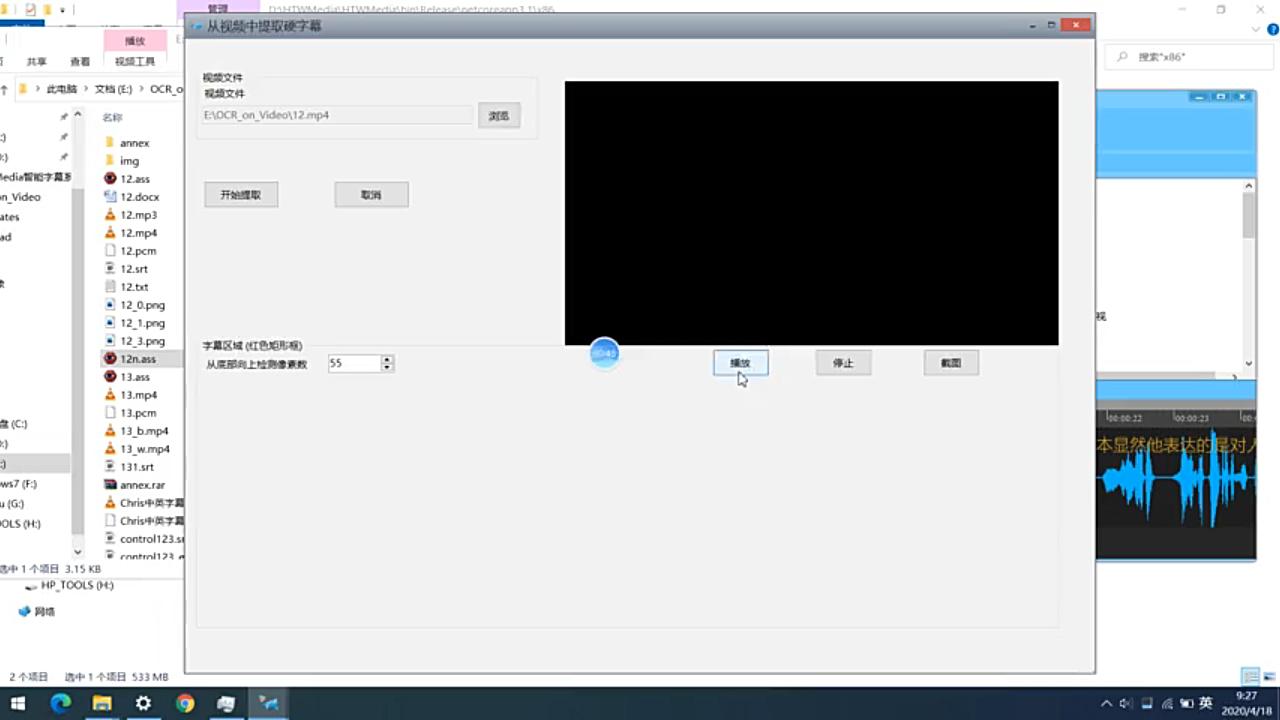Select the 12.srt file icon
The width and height of the screenshot is (1280, 720).
point(111,269)
